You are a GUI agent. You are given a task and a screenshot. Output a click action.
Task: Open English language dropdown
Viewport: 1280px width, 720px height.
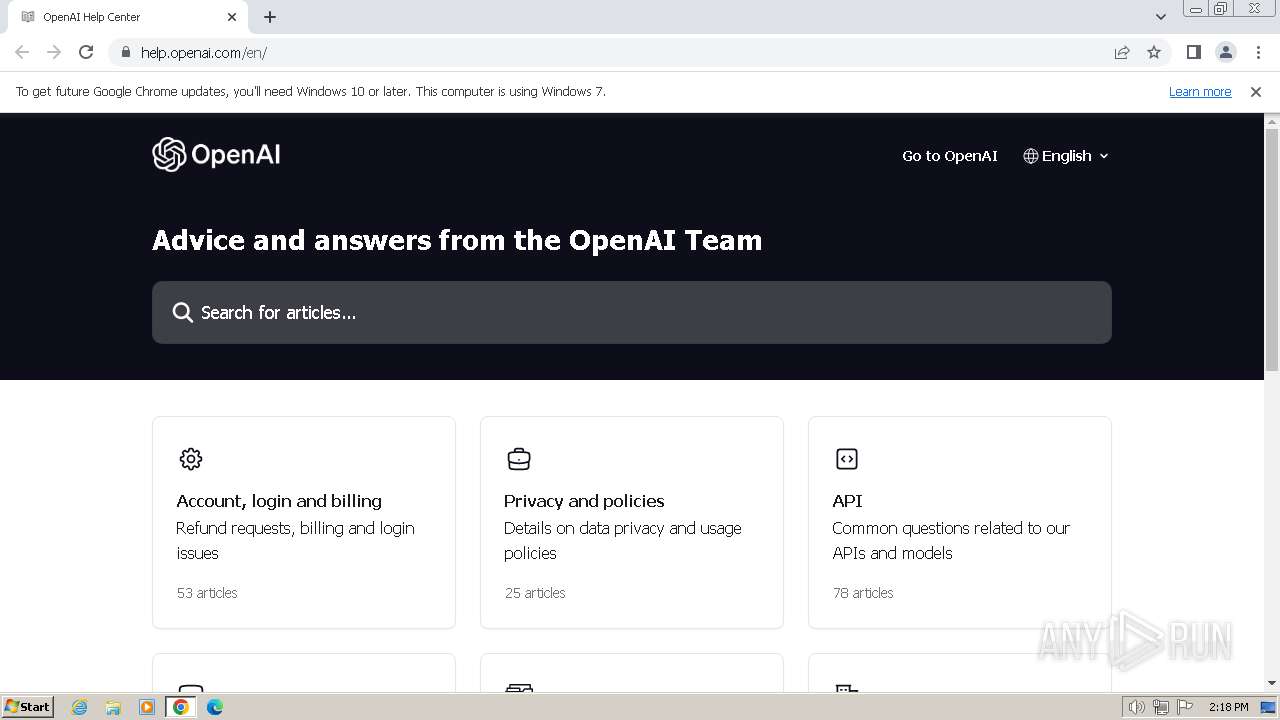click(1066, 156)
